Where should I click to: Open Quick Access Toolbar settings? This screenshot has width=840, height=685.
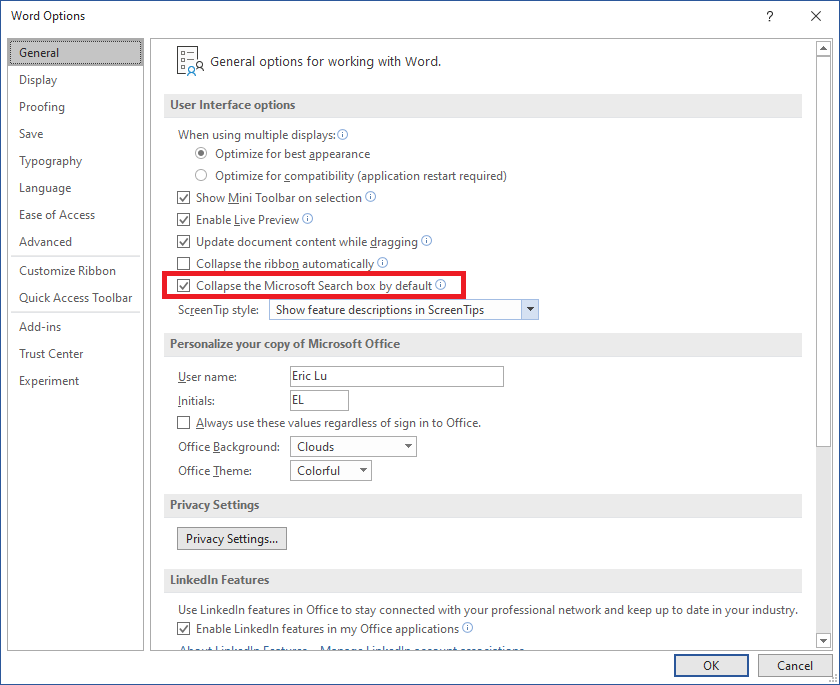click(75, 298)
